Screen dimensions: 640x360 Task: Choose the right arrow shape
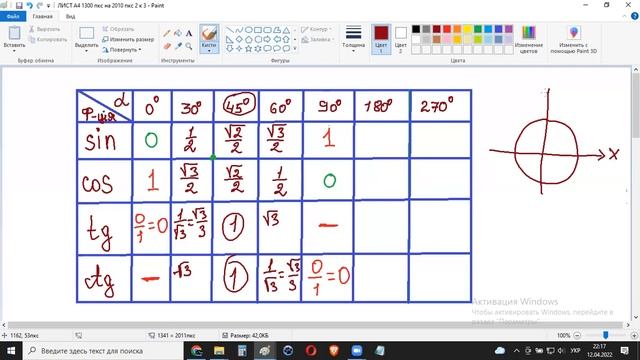pyautogui.click(x=267, y=40)
